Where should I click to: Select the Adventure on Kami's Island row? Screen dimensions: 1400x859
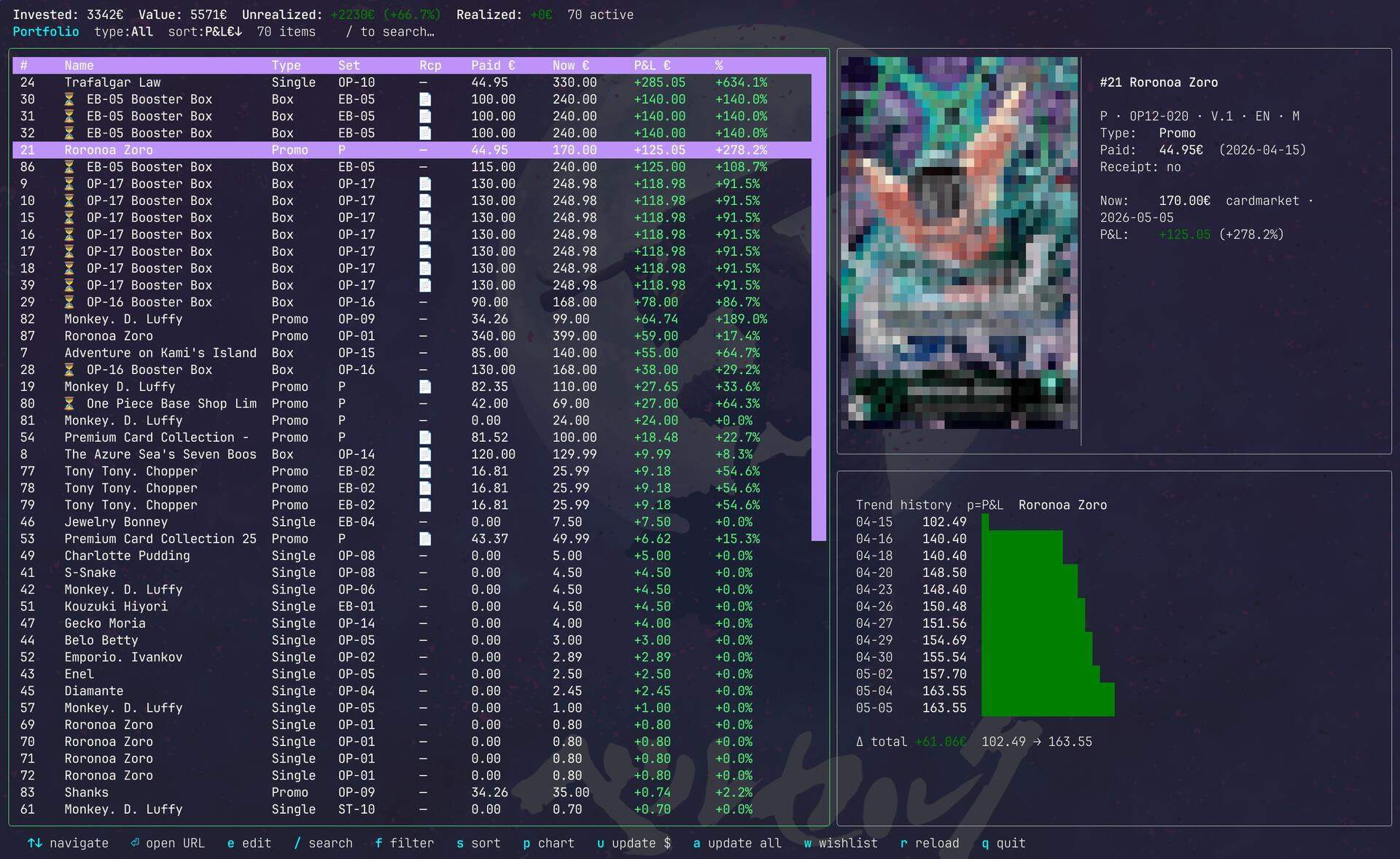pyautogui.click(x=412, y=353)
